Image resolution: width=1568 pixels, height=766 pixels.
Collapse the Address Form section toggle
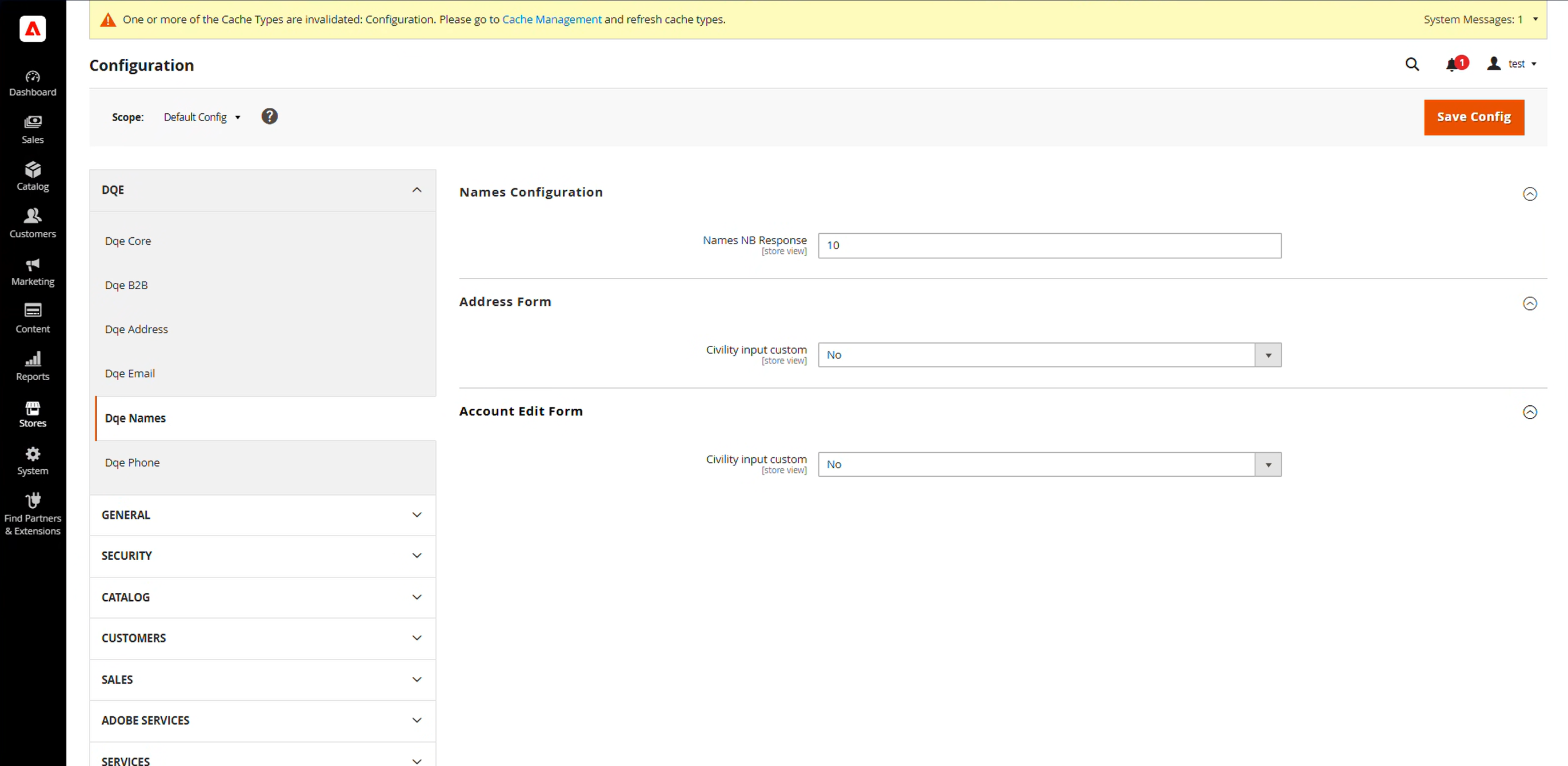point(1529,303)
